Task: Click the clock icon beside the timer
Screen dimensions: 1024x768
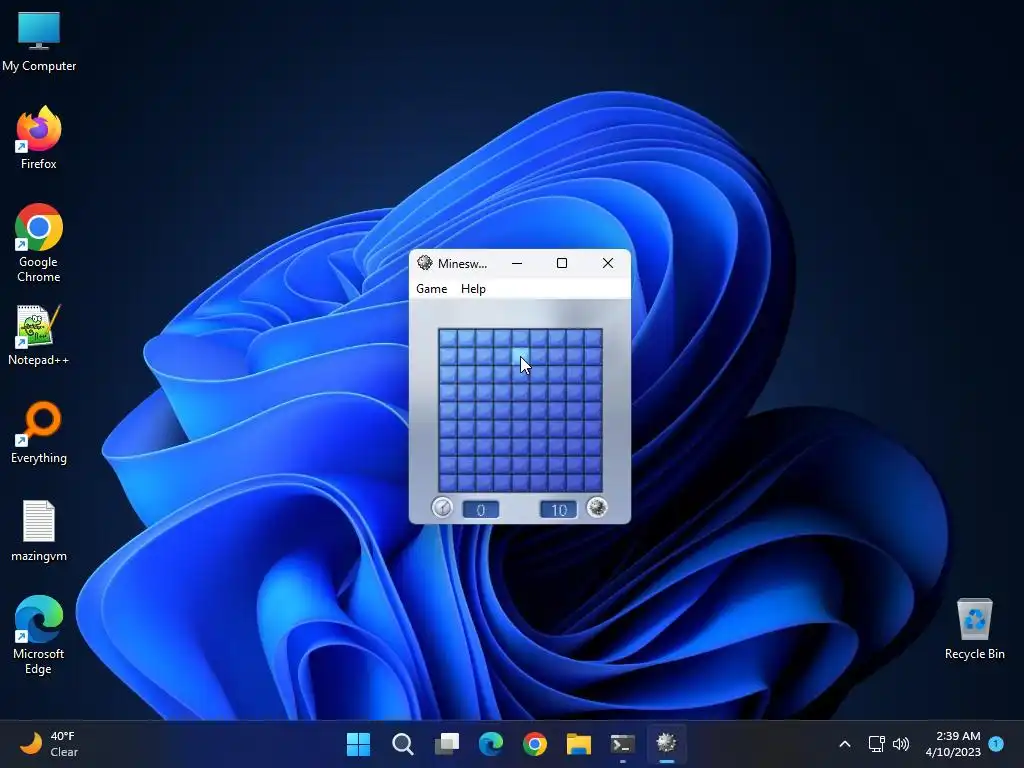Action: point(442,507)
